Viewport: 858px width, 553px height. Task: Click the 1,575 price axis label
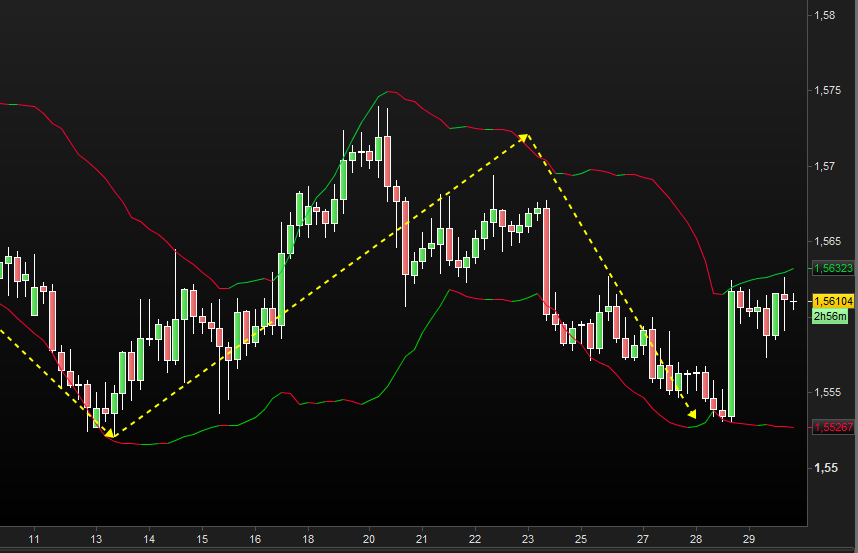827,90
